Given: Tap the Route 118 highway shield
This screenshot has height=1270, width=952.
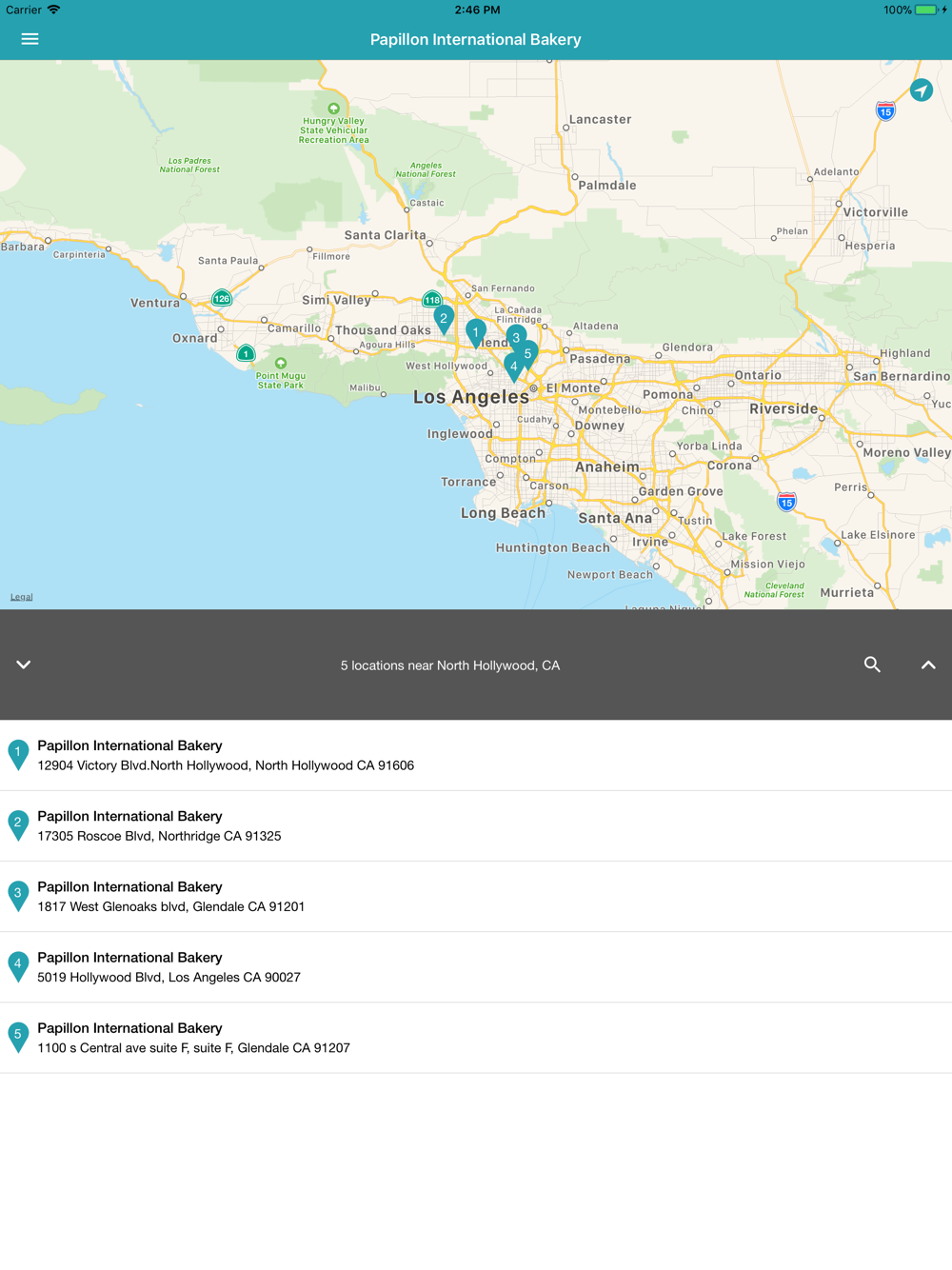Looking at the screenshot, I should click(432, 299).
